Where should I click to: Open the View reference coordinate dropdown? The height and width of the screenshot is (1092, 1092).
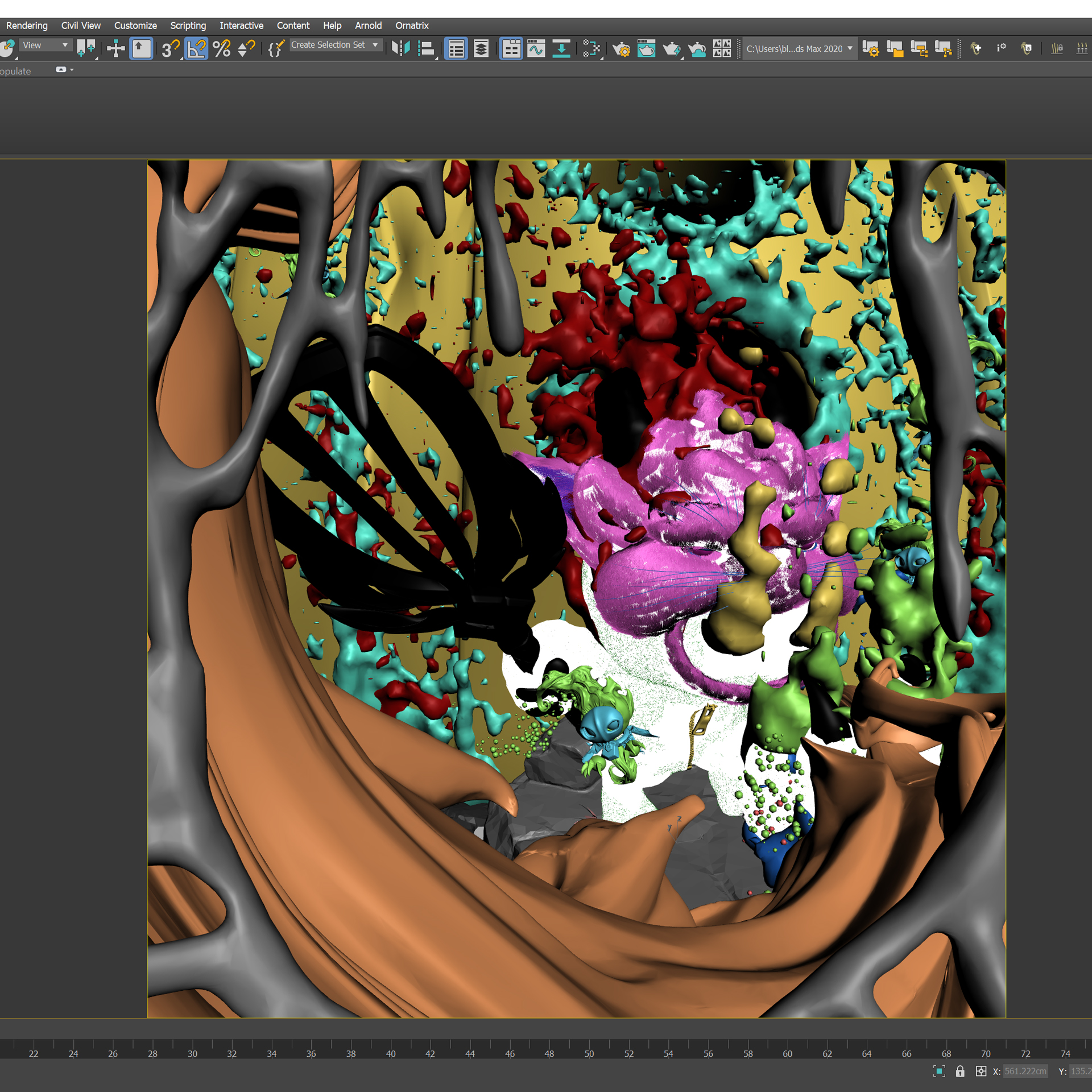pyautogui.click(x=45, y=45)
